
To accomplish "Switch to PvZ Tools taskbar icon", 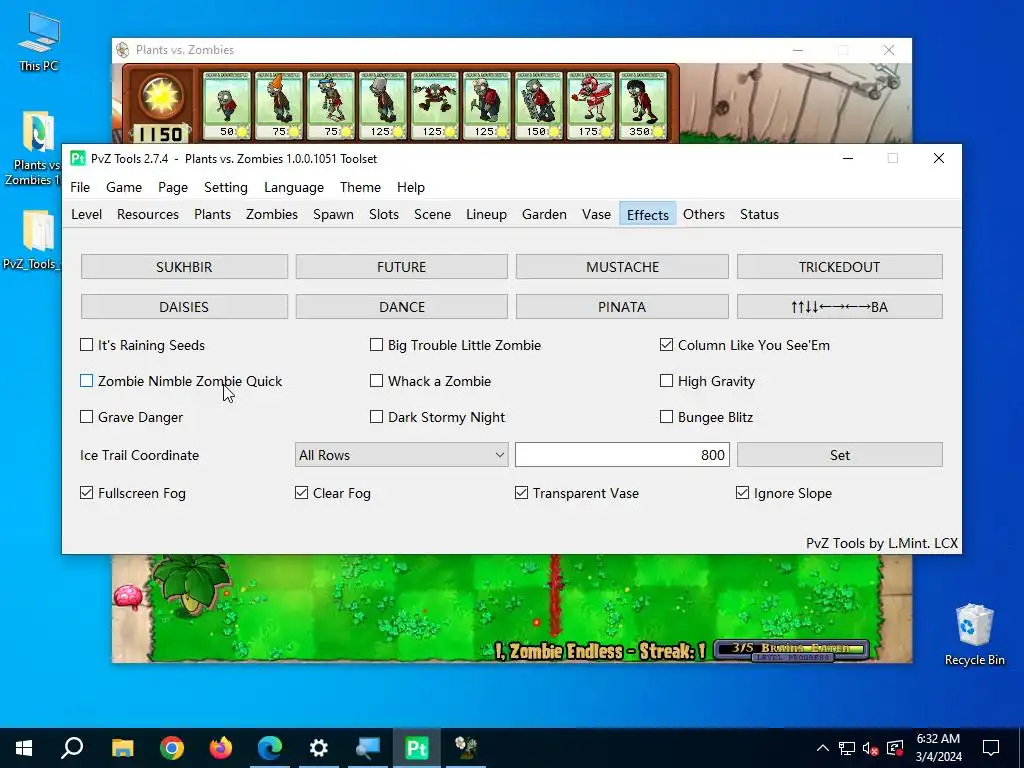I will point(417,748).
